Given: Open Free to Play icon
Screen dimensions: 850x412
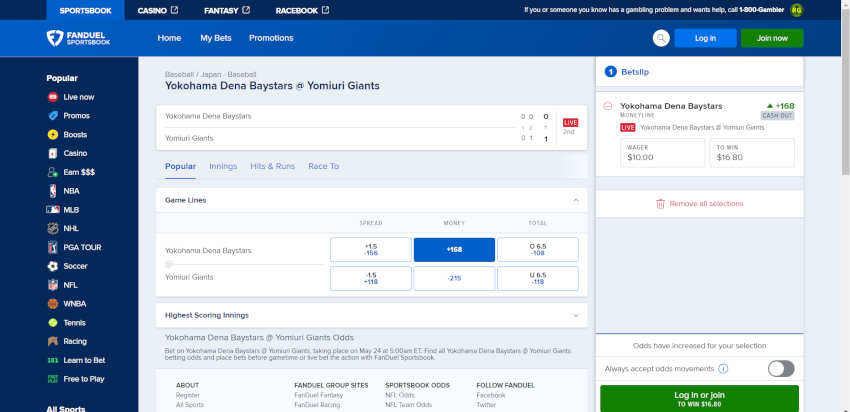Looking at the screenshot, I should point(53,379).
